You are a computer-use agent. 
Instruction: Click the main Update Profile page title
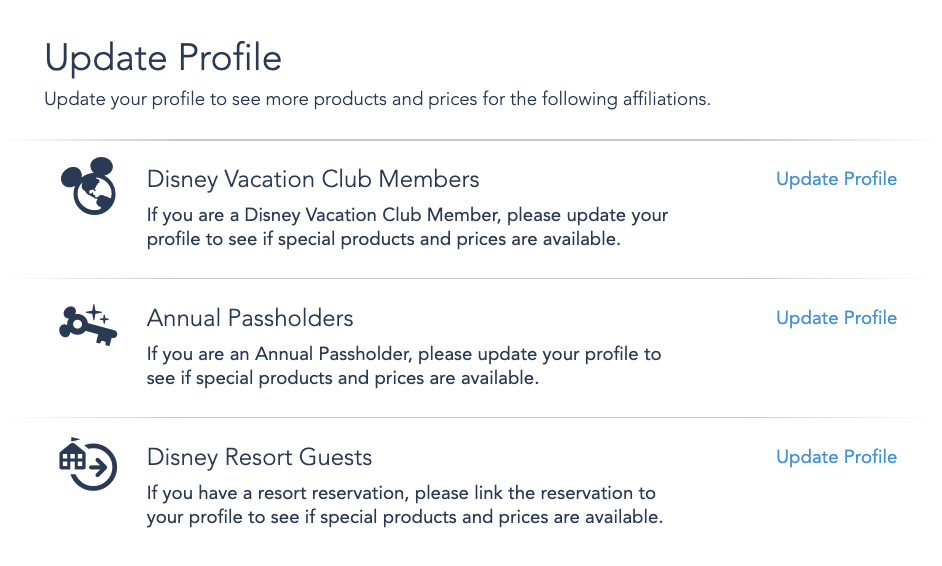point(163,58)
